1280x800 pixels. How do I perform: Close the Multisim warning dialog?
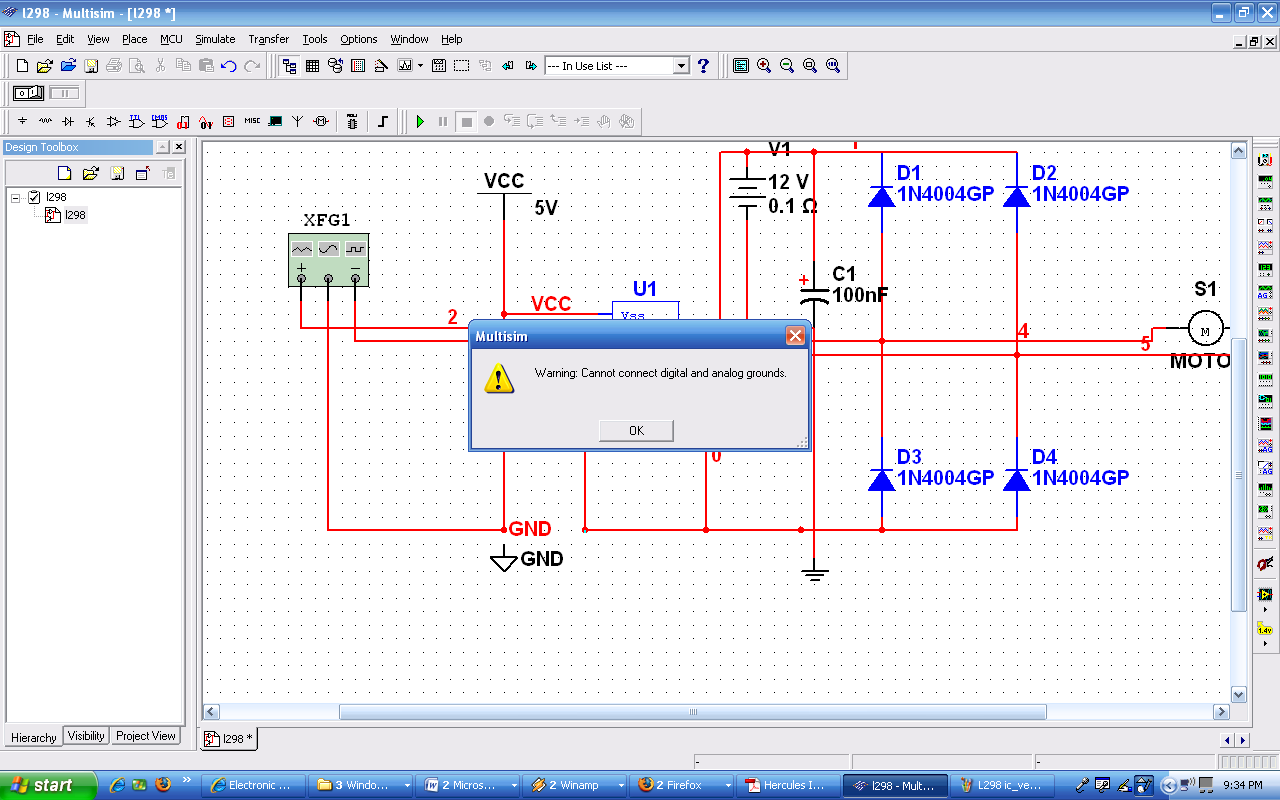(795, 336)
